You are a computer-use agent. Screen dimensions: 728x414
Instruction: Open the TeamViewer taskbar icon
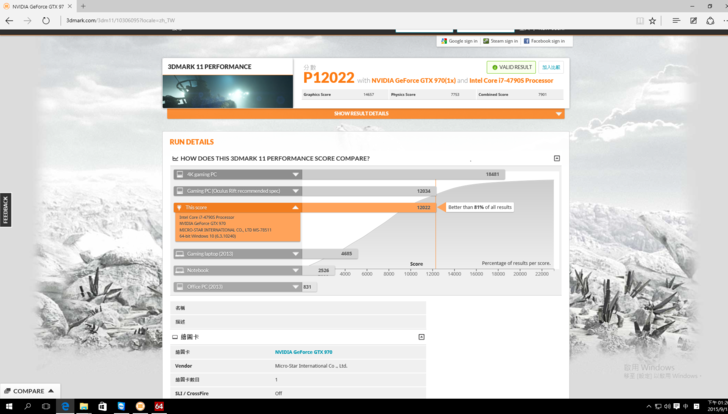[x=121, y=406]
